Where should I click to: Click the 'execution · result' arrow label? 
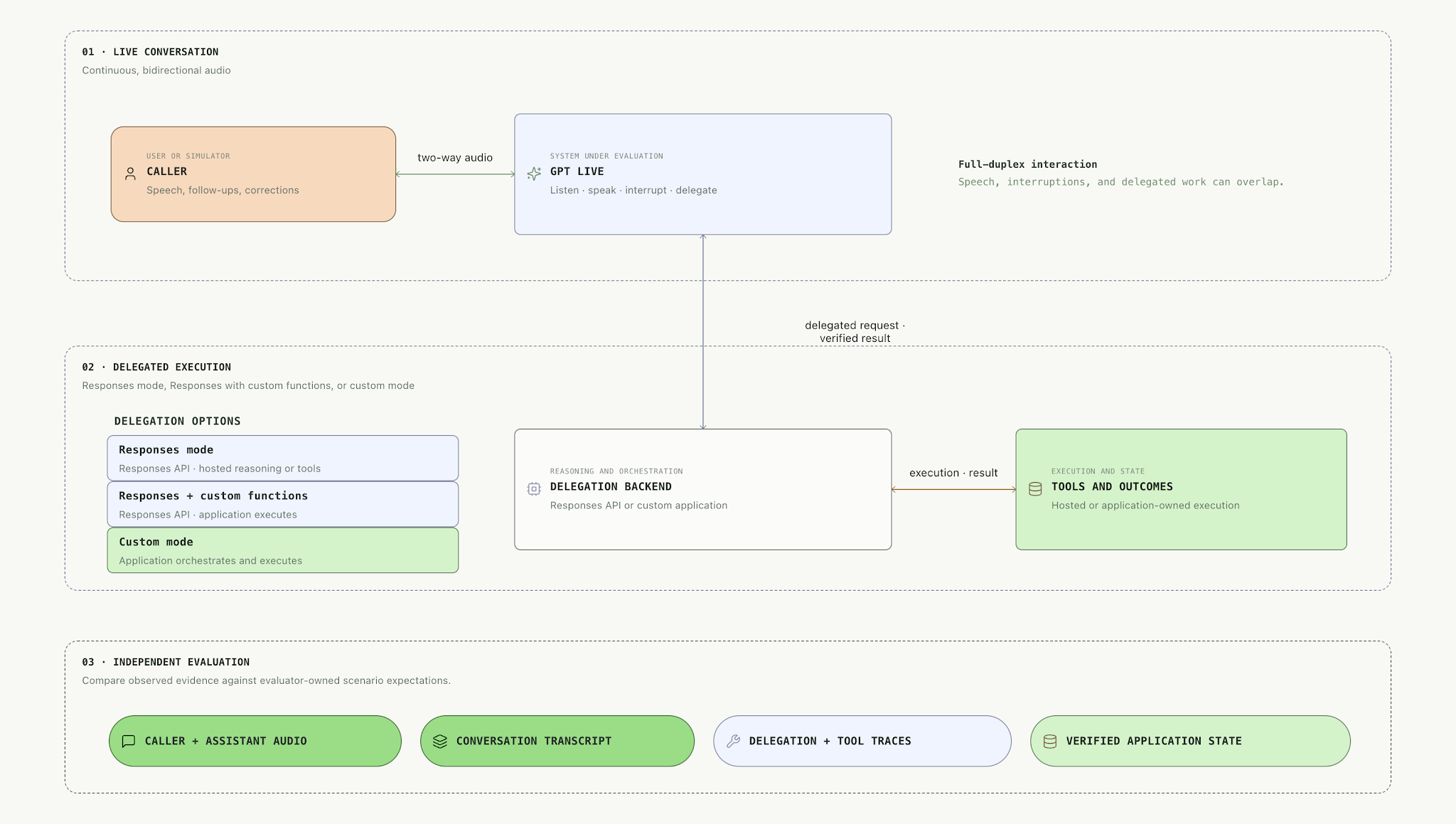[953, 473]
